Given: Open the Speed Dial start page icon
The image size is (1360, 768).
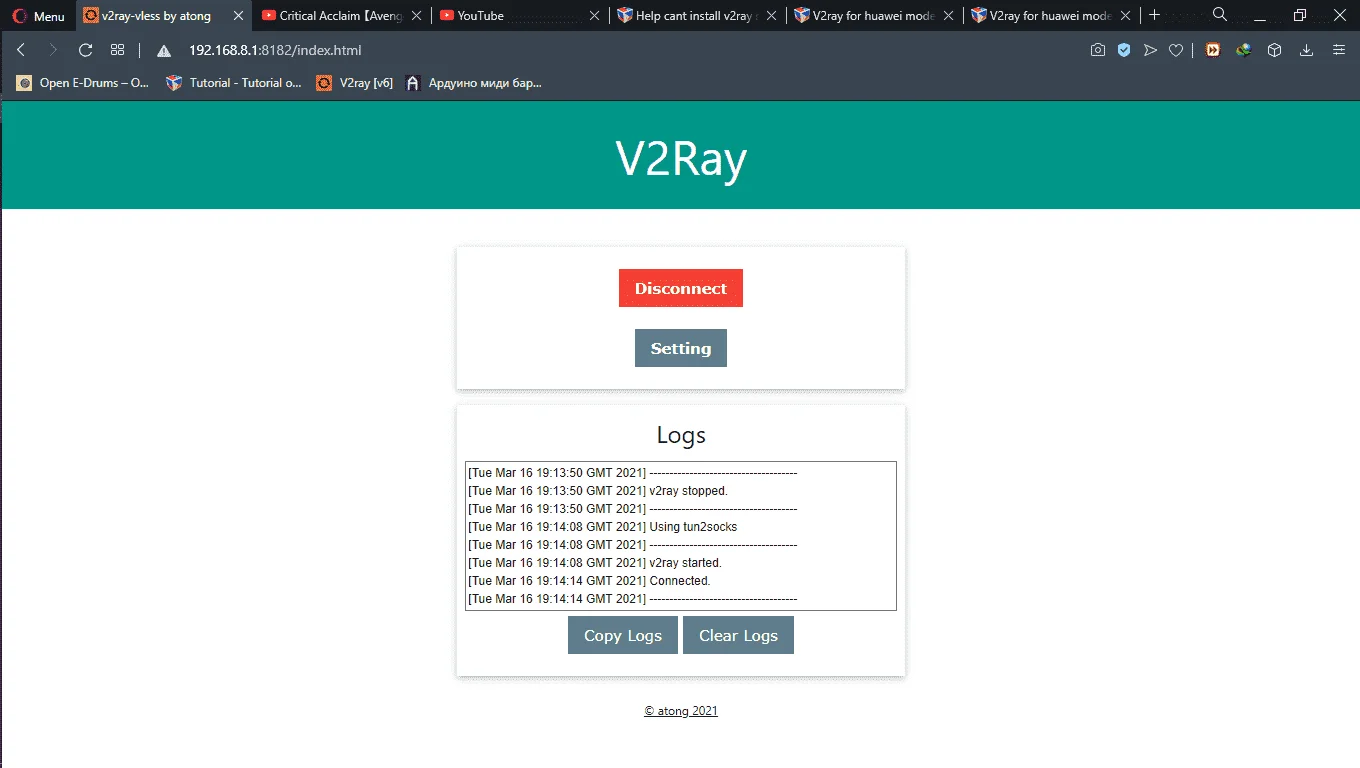Looking at the screenshot, I should click(x=117, y=50).
